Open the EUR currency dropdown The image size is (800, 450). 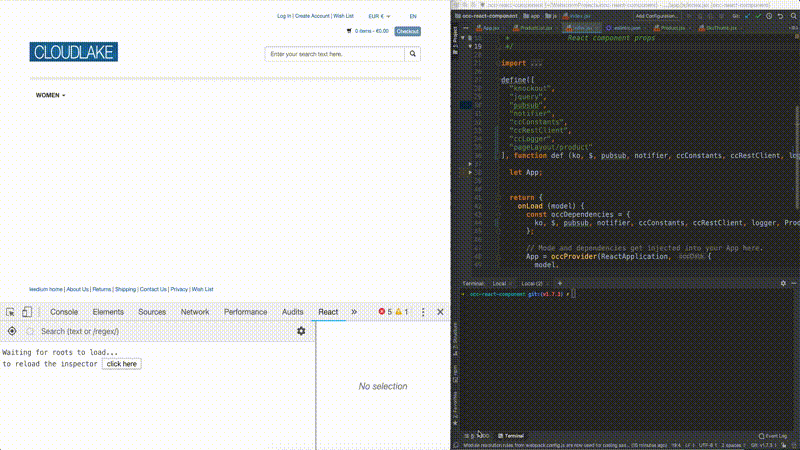click(x=380, y=16)
